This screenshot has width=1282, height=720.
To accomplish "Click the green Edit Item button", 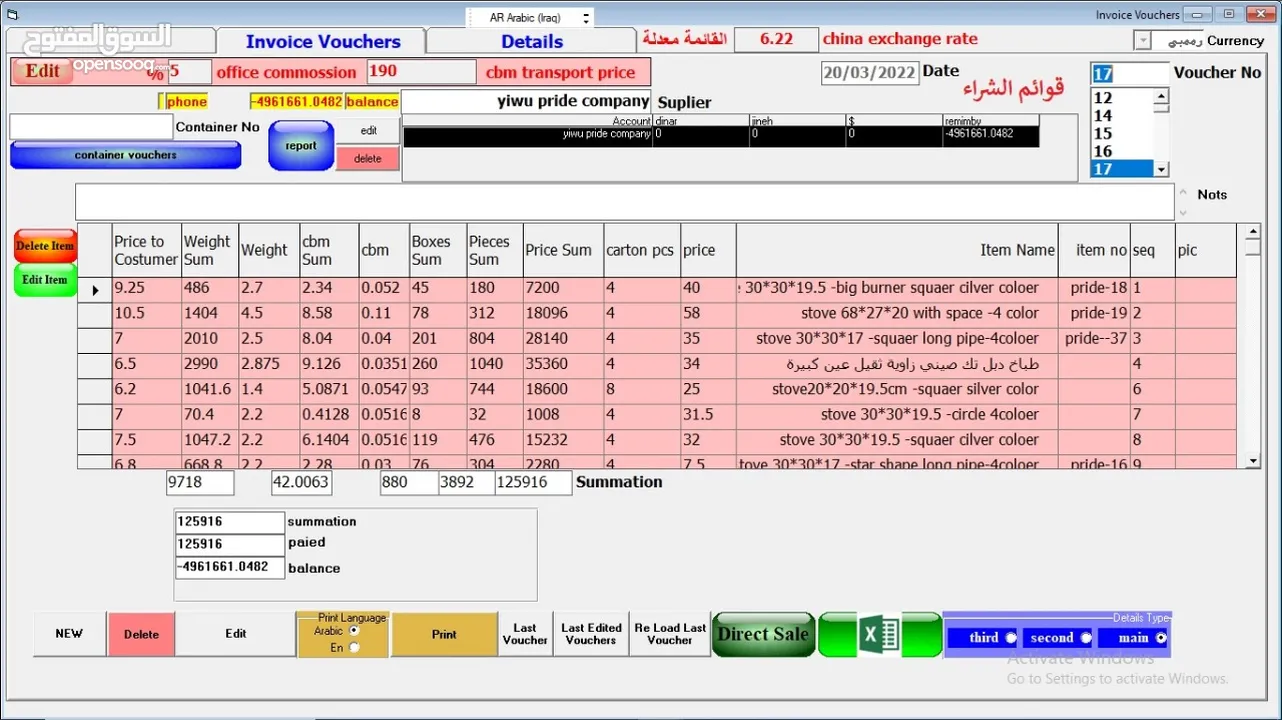I will [x=45, y=280].
